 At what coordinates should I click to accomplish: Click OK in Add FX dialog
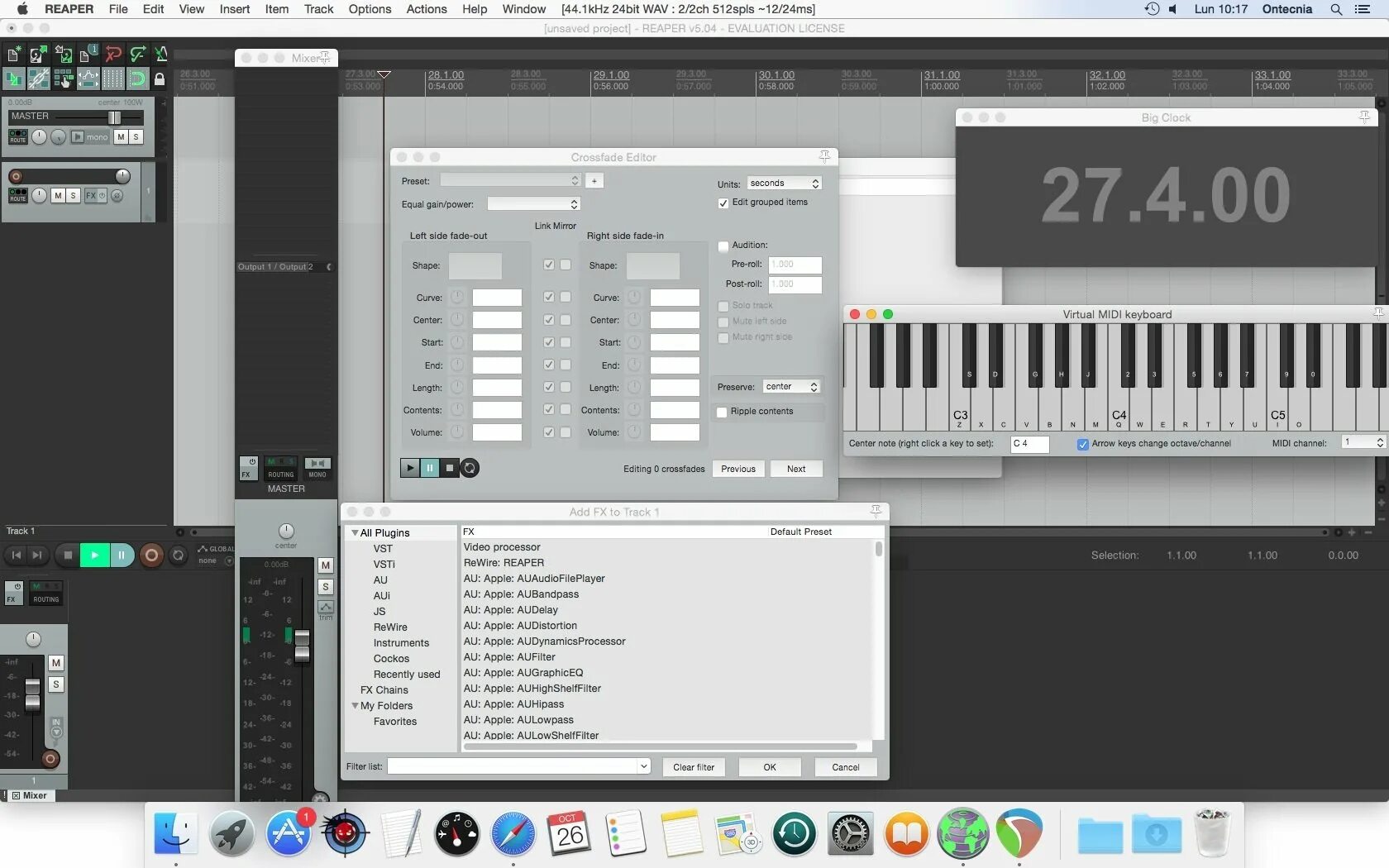pyautogui.click(x=770, y=767)
